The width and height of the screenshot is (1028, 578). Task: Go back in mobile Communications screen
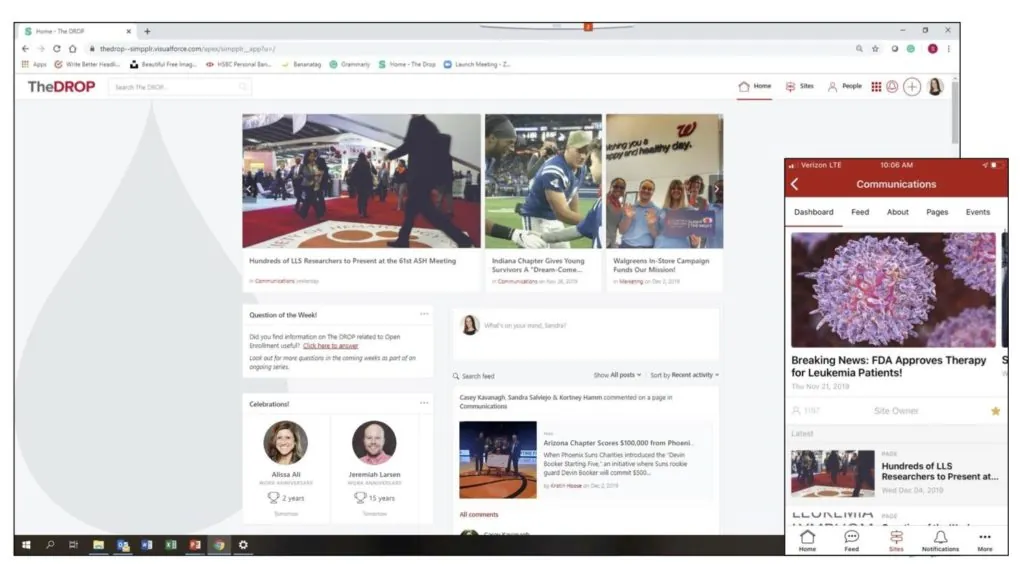(x=795, y=184)
